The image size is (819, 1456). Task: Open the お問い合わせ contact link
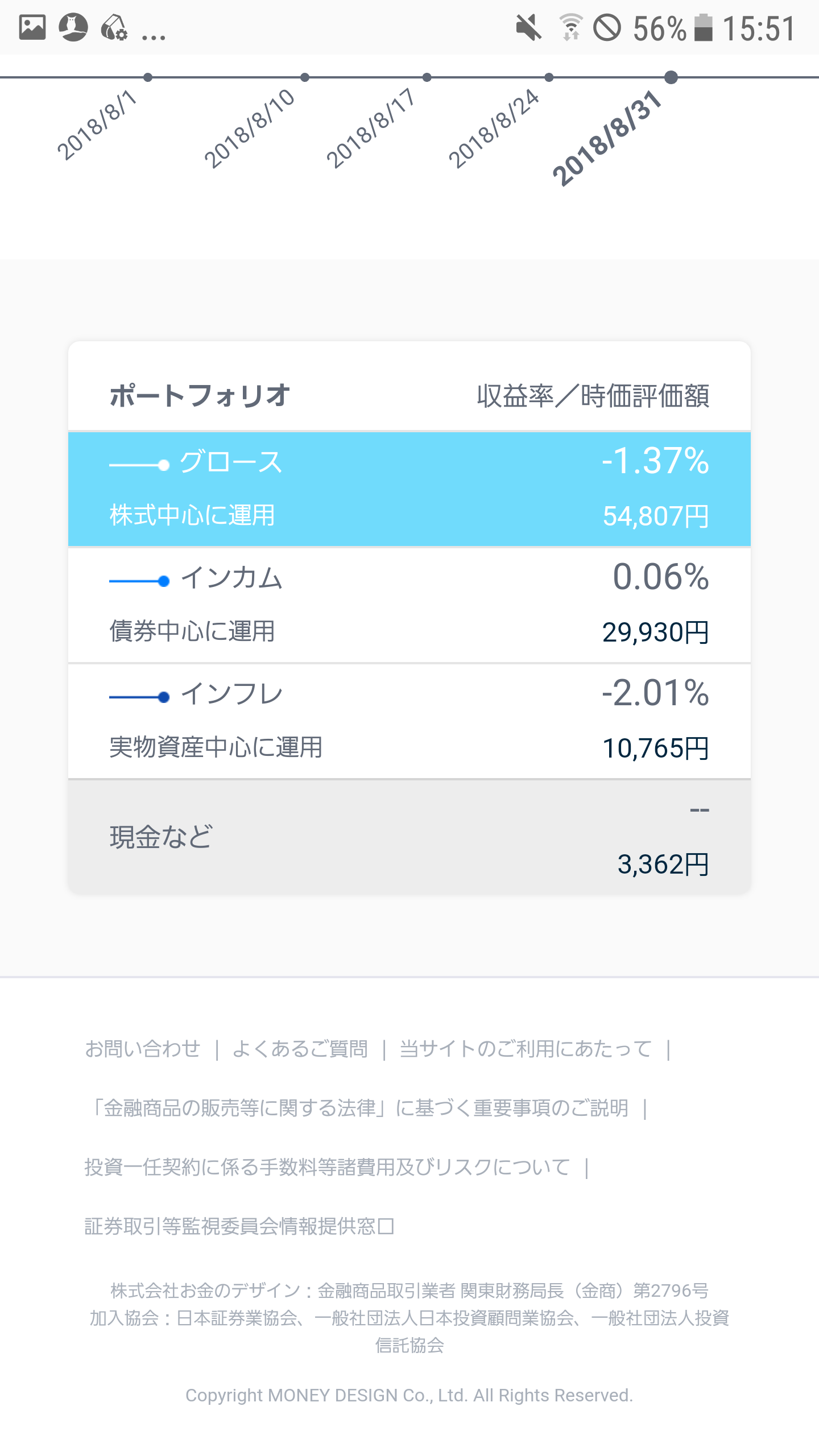143,1049
